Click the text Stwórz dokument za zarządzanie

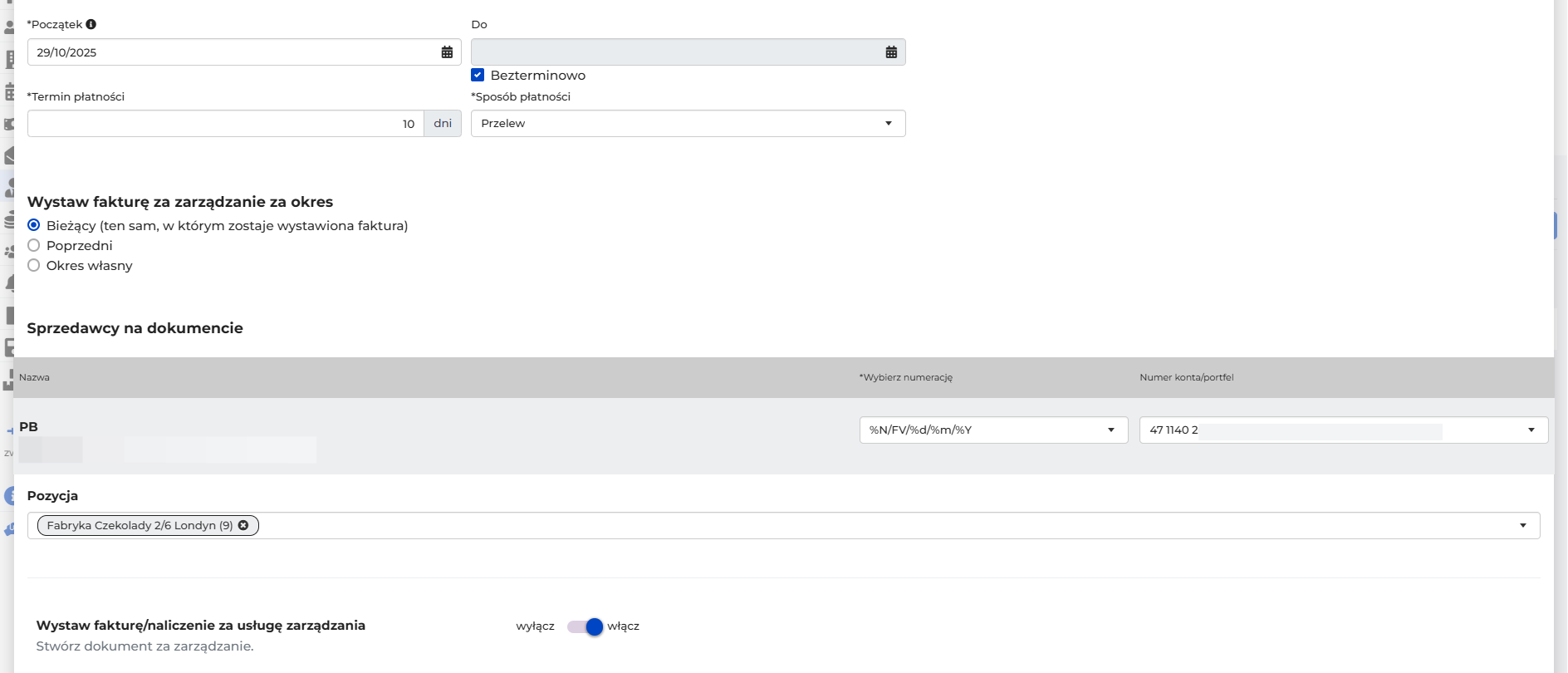(145, 646)
